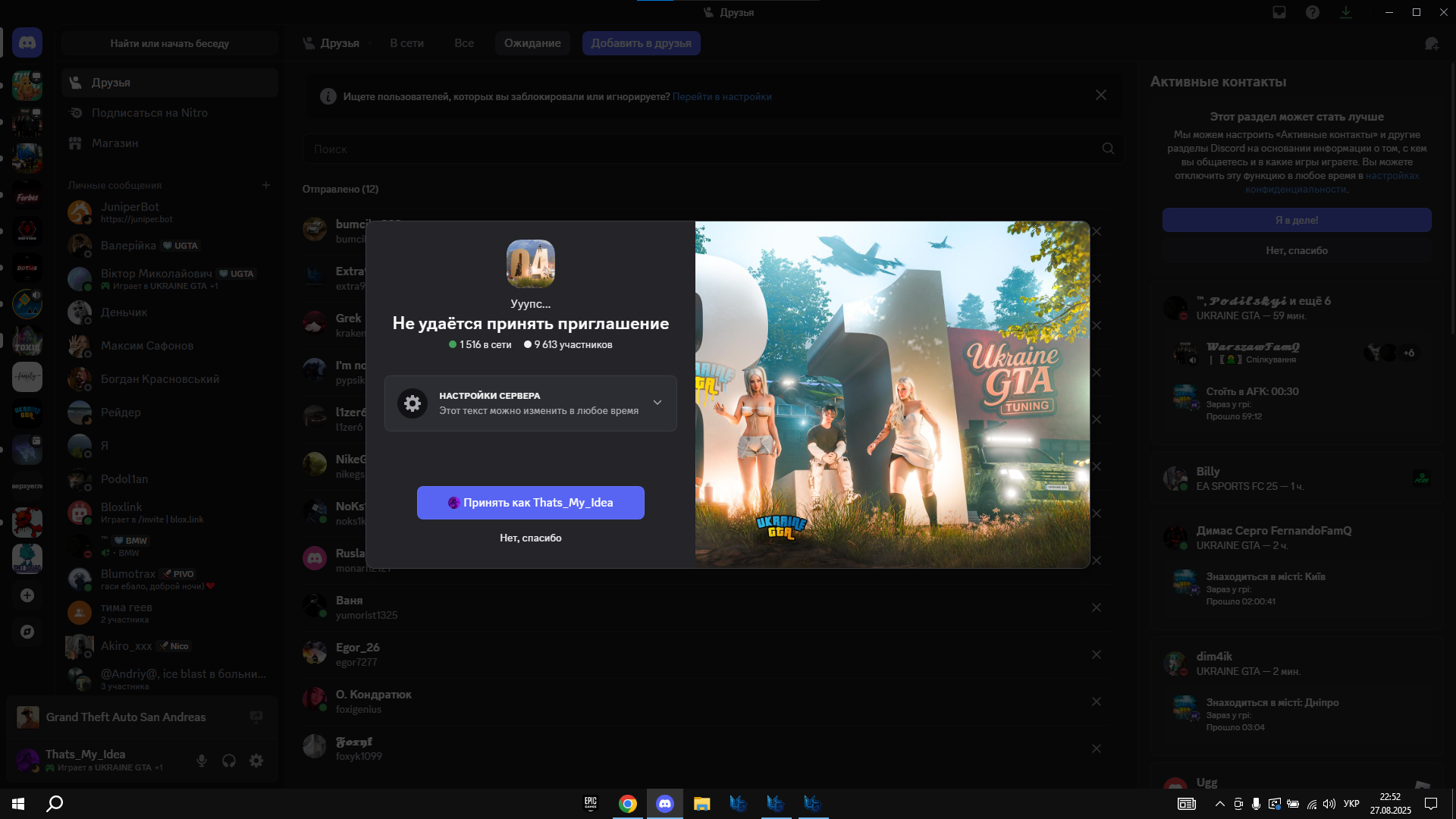Cancel friend request to Ваня
Image resolution: width=1456 pixels, height=819 pixels.
[1097, 607]
